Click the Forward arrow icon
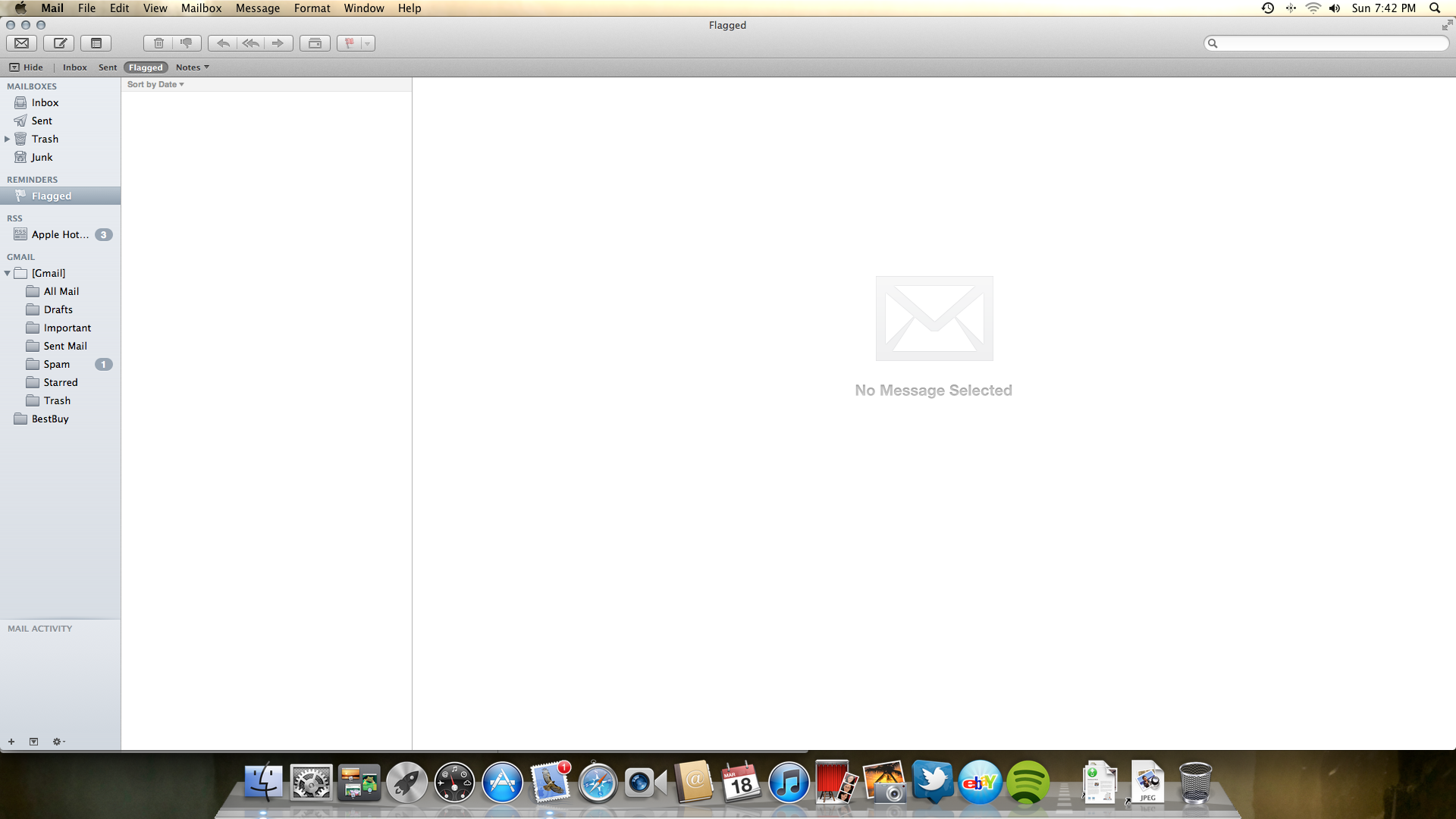This screenshot has height=819, width=1456. click(278, 43)
